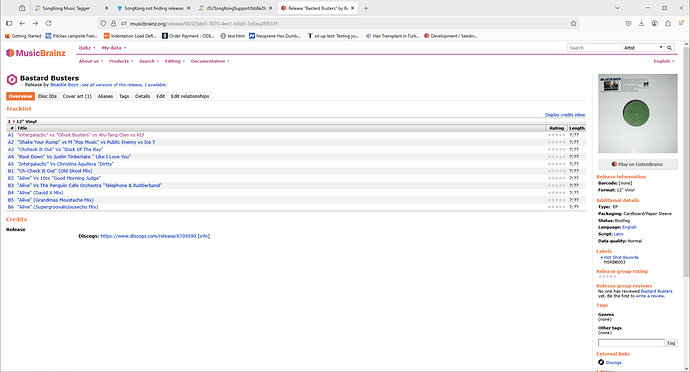Expand the My data menu
The image size is (690, 372).
click(114, 48)
